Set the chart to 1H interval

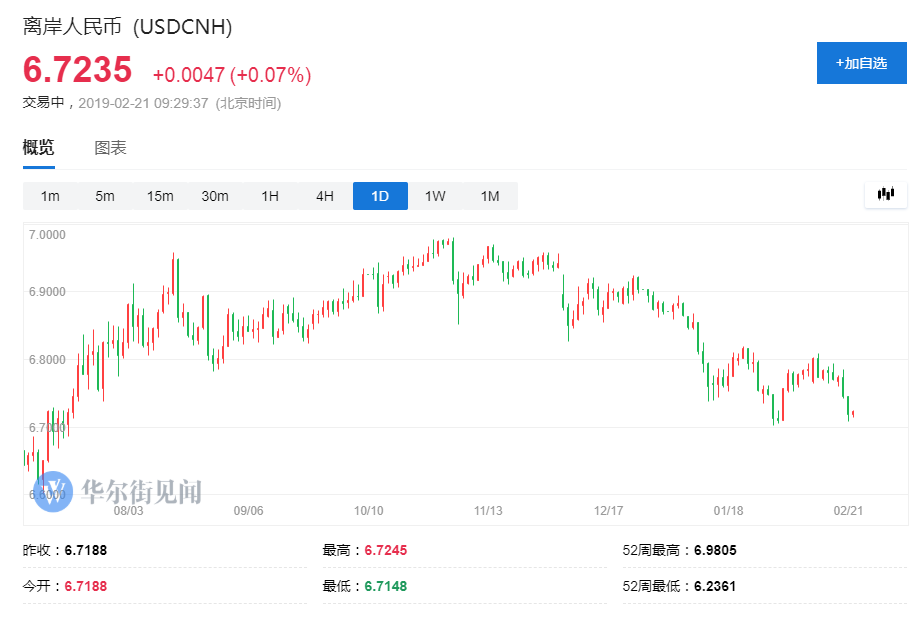(x=270, y=196)
